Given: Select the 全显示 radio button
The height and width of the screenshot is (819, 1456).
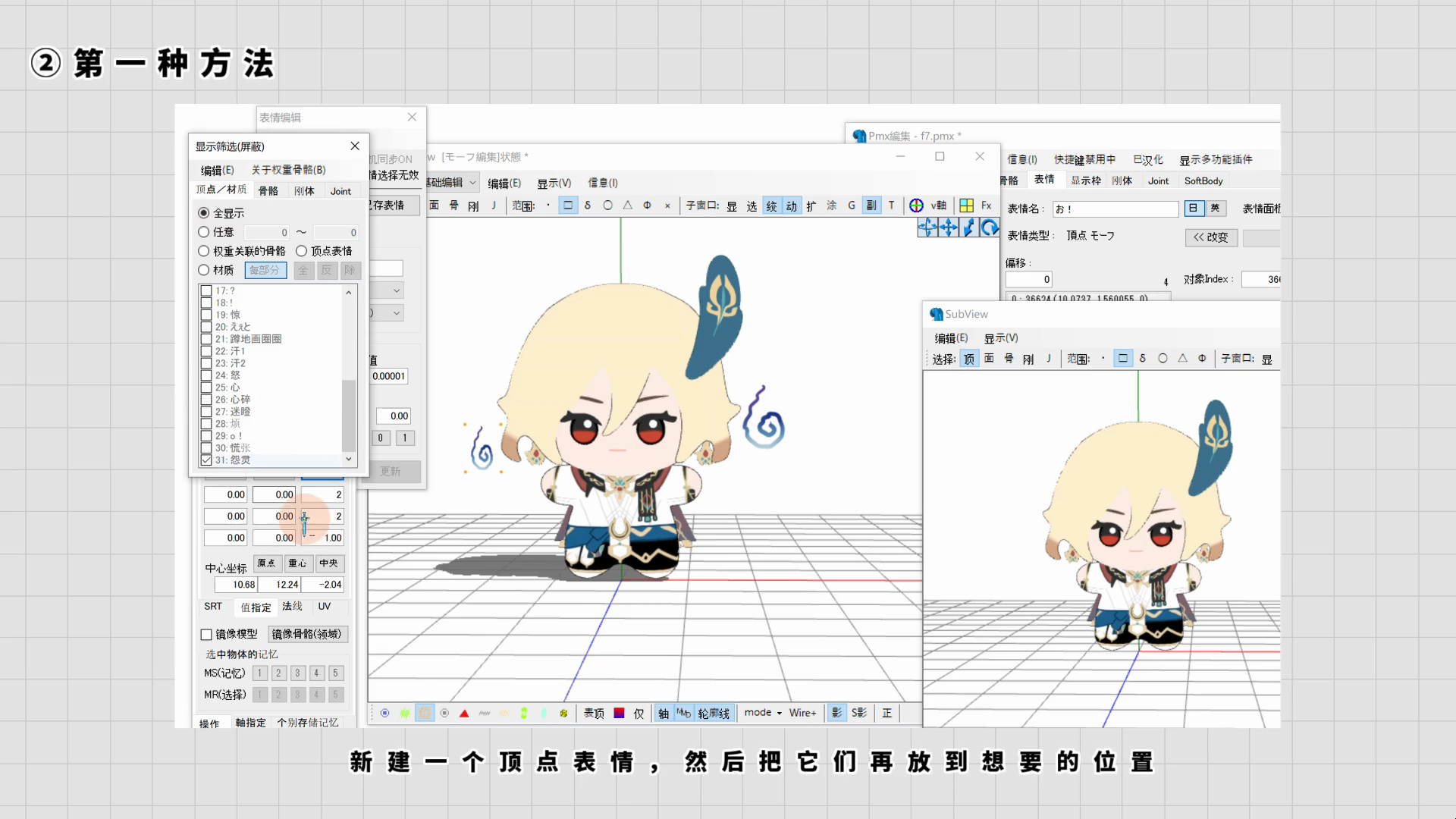Looking at the screenshot, I should pyautogui.click(x=203, y=213).
